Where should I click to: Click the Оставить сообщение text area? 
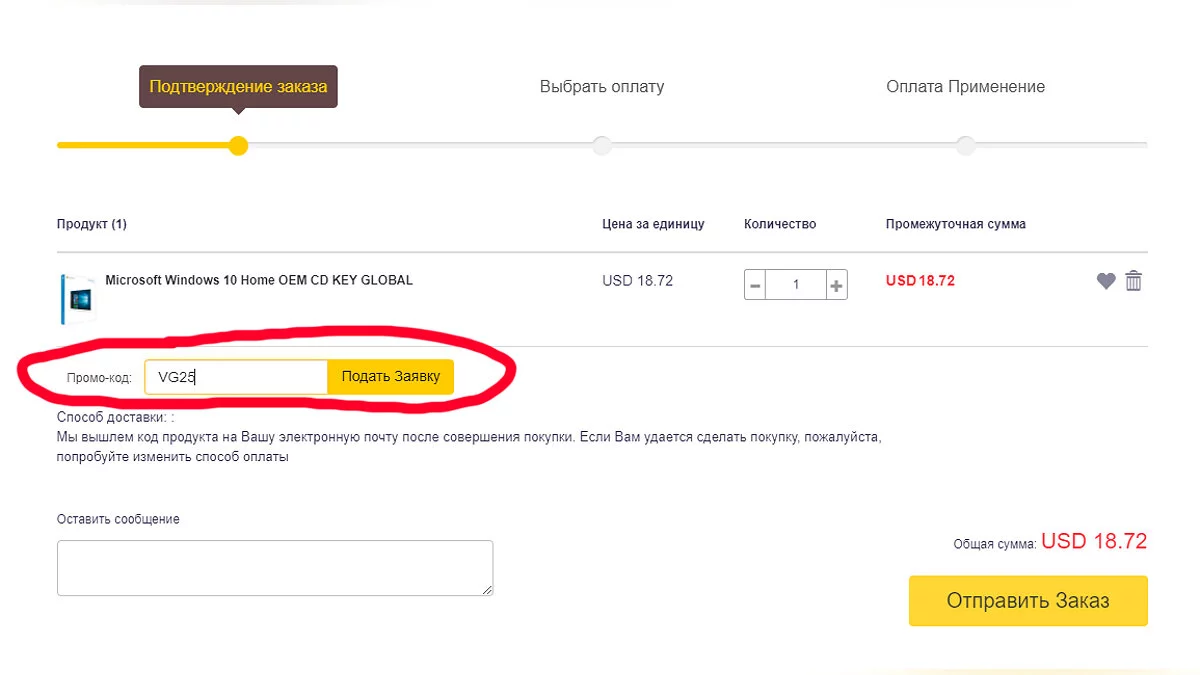tap(274, 568)
